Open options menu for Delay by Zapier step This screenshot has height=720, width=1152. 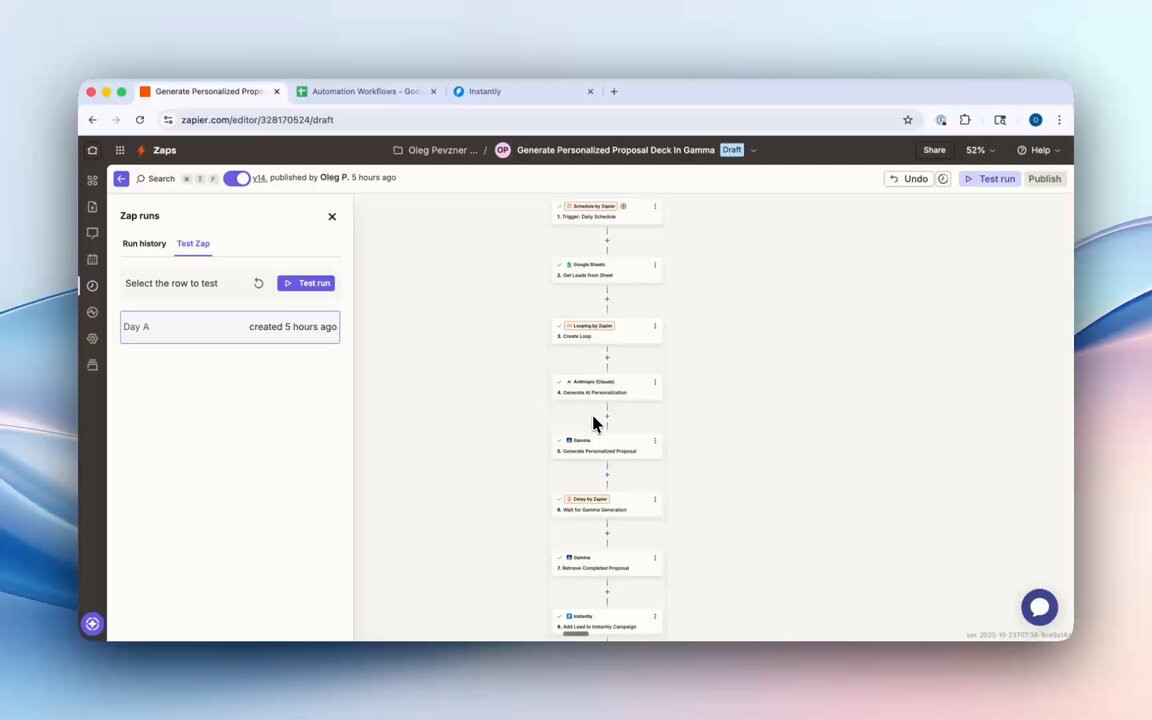(x=655, y=499)
